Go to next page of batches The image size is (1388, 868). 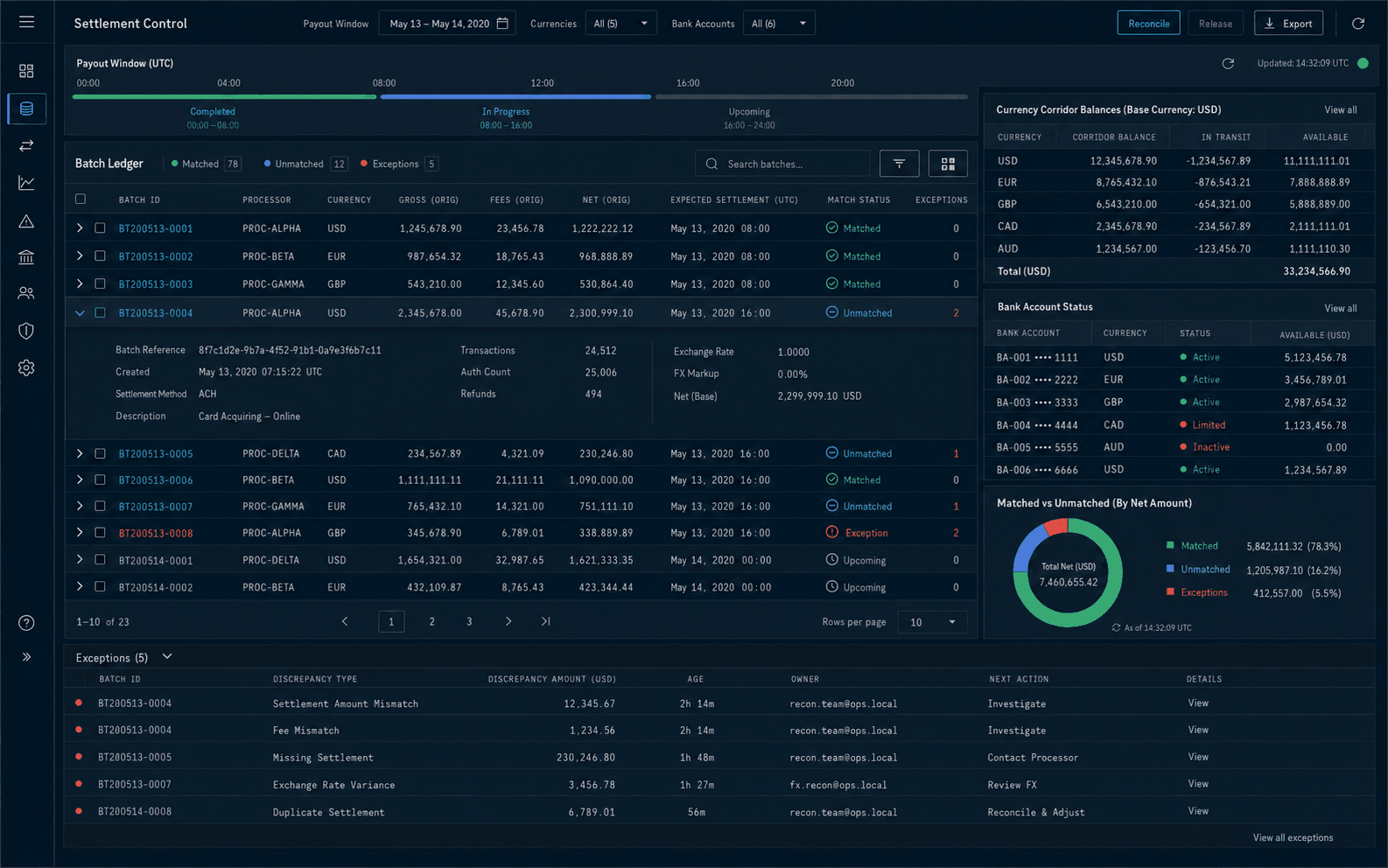[x=508, y=621]
